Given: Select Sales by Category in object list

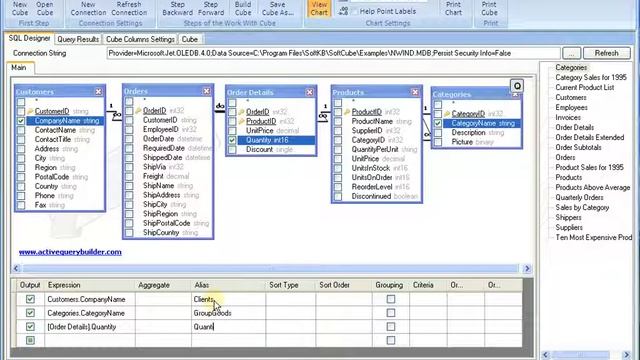Looking at the screenshot, I should click(582, 207).
